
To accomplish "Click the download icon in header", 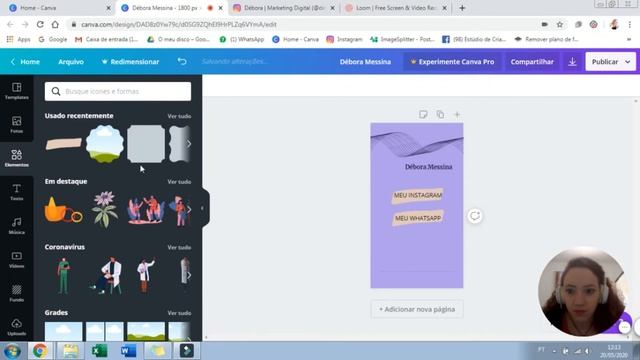I will pyautogui.click(x=572, y=62).
